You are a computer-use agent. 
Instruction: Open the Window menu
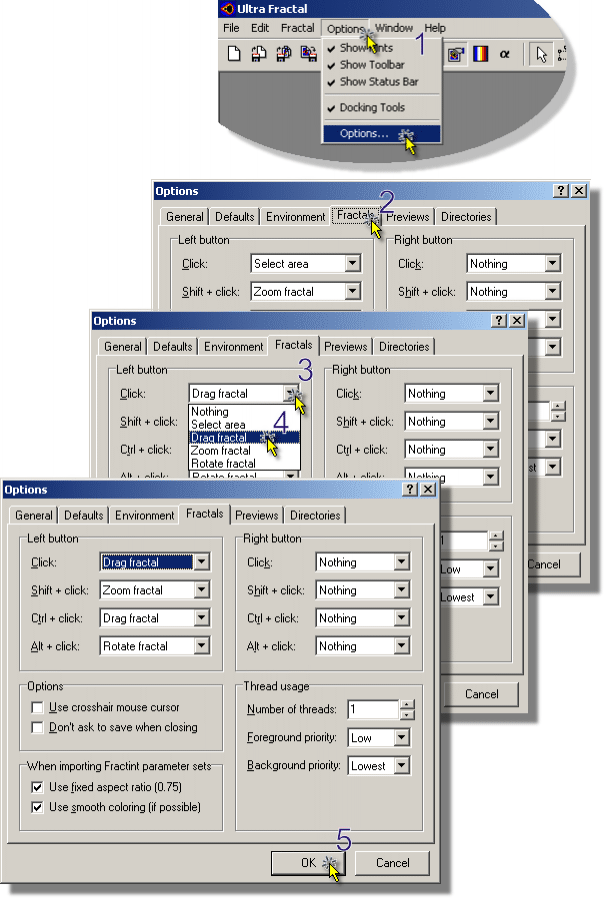pyautogui.click(x=394, y=28)
